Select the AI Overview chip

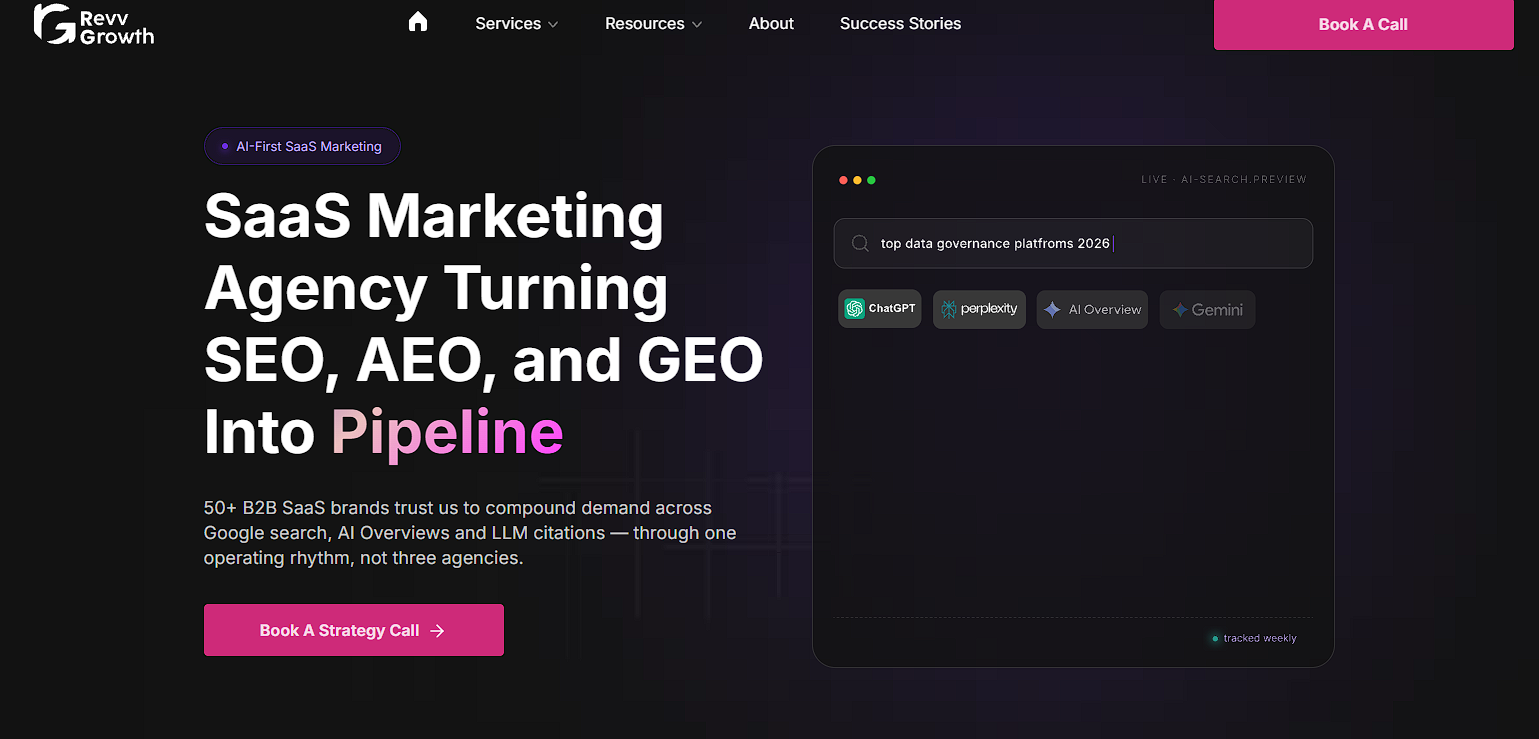point(1092,309)
